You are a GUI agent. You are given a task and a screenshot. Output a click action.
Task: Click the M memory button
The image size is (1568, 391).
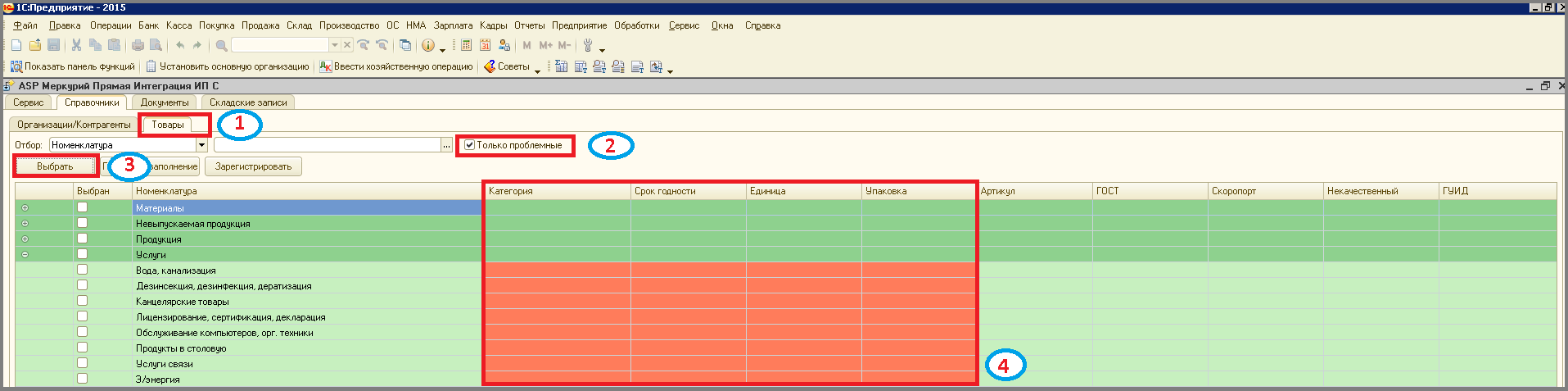pos(526,45)
